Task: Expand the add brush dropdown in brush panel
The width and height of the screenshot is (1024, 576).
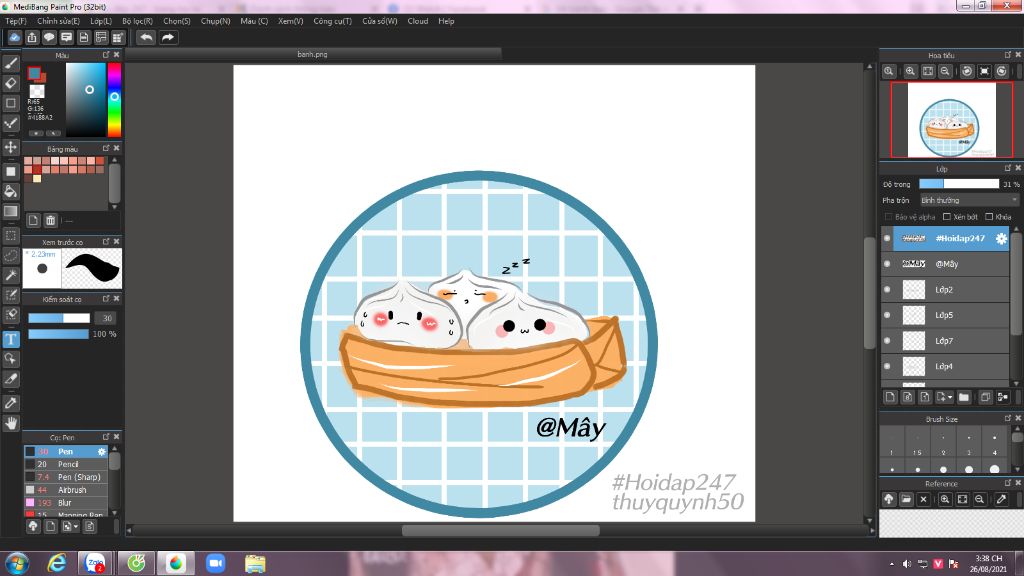Action: coord(76,526)
